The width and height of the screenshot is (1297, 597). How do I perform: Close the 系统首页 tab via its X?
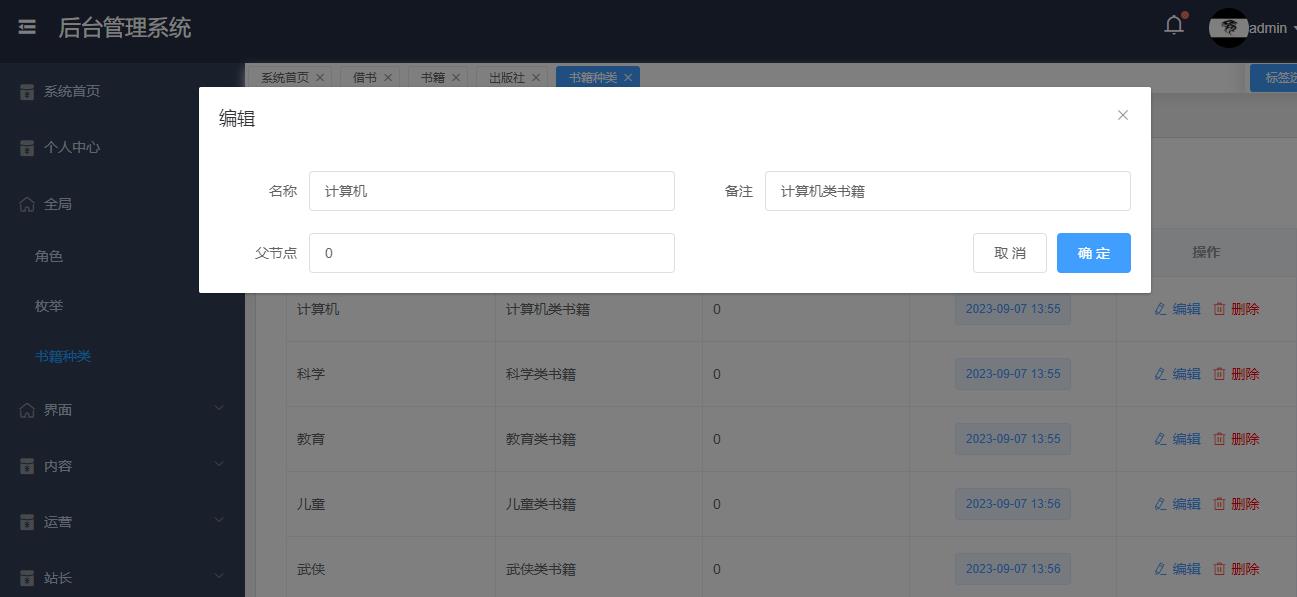coord(320,77)
